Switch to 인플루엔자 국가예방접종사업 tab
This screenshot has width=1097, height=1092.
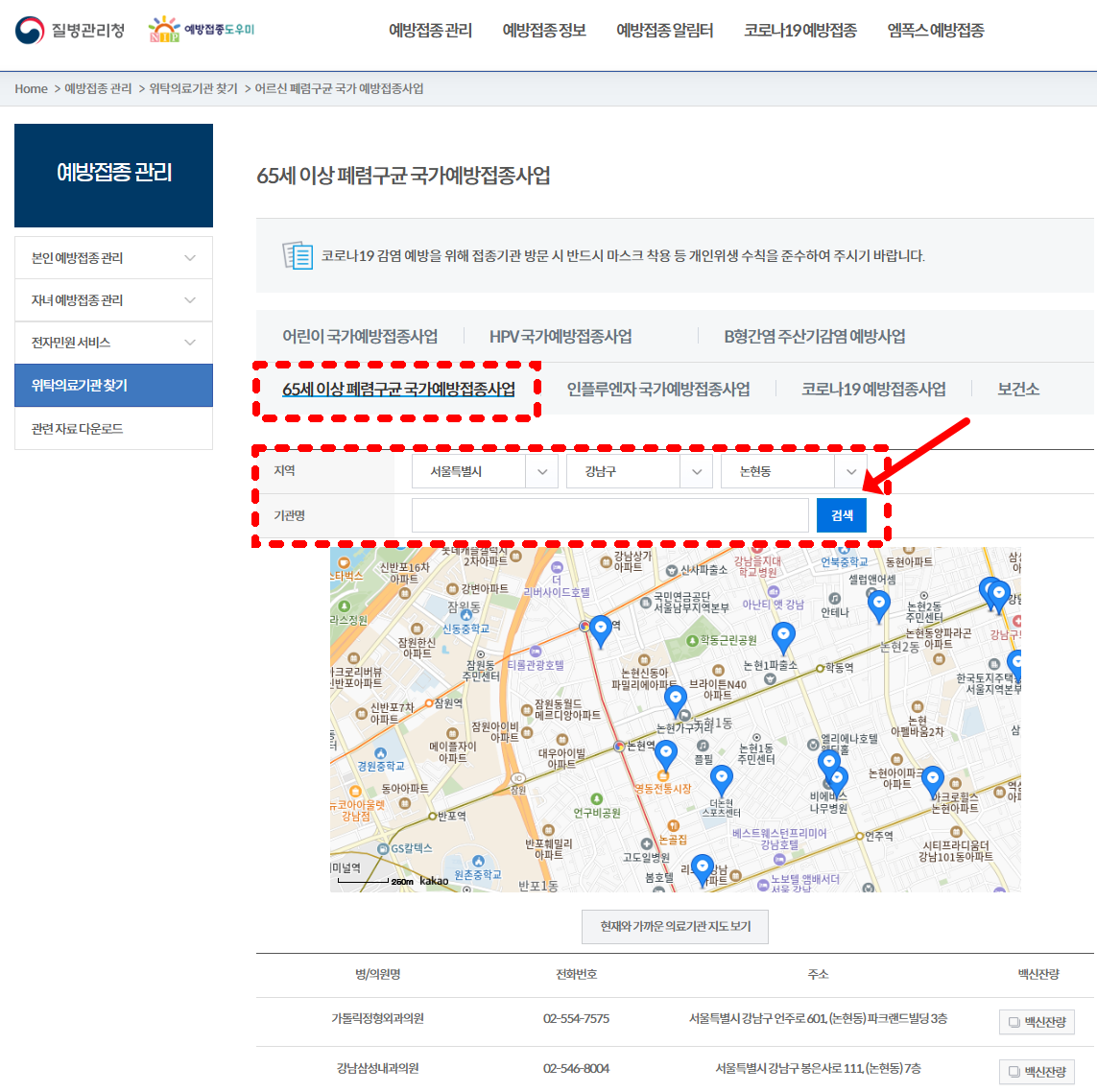(x=657, y=389)
